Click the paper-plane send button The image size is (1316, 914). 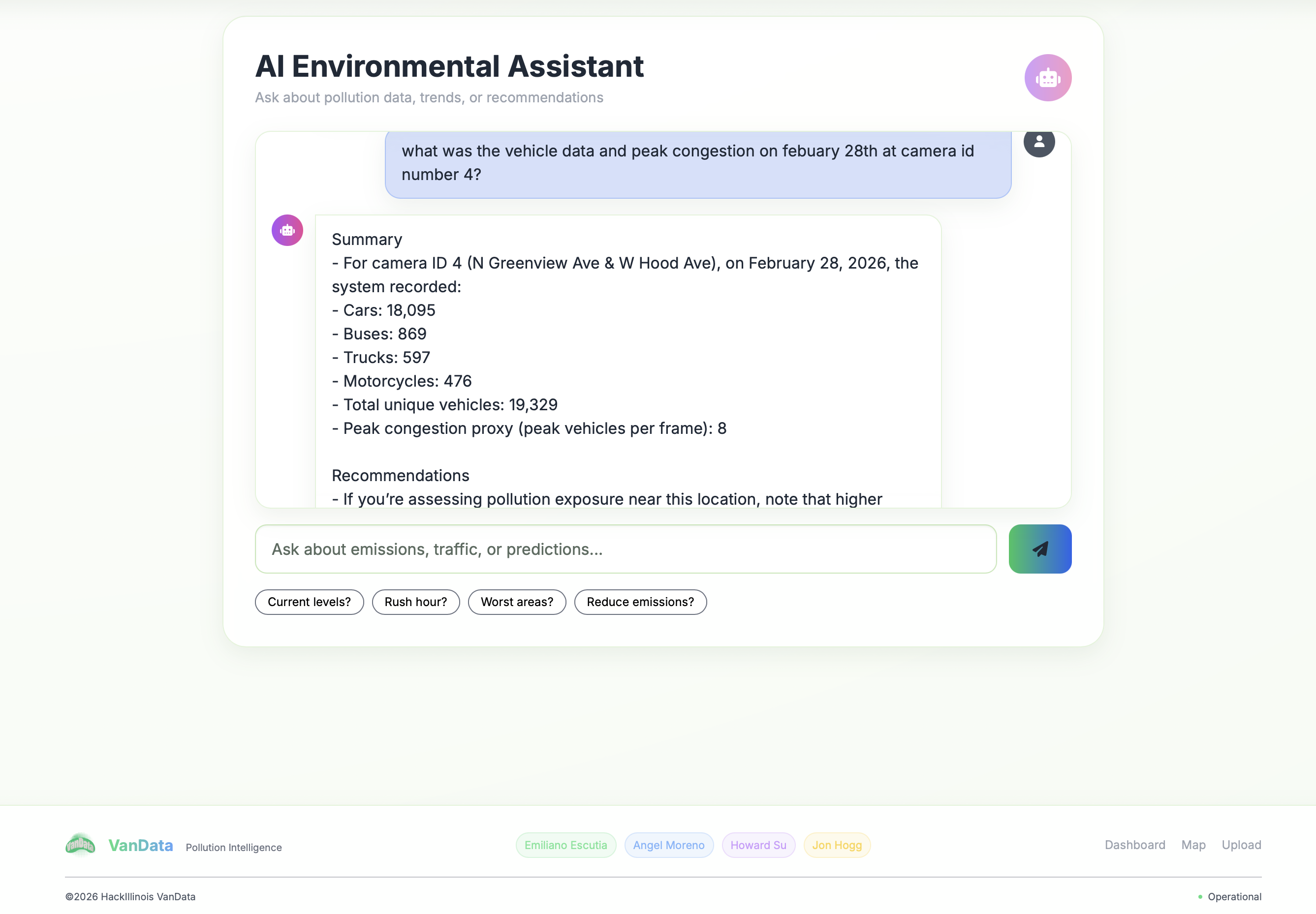click(1039, 548)
